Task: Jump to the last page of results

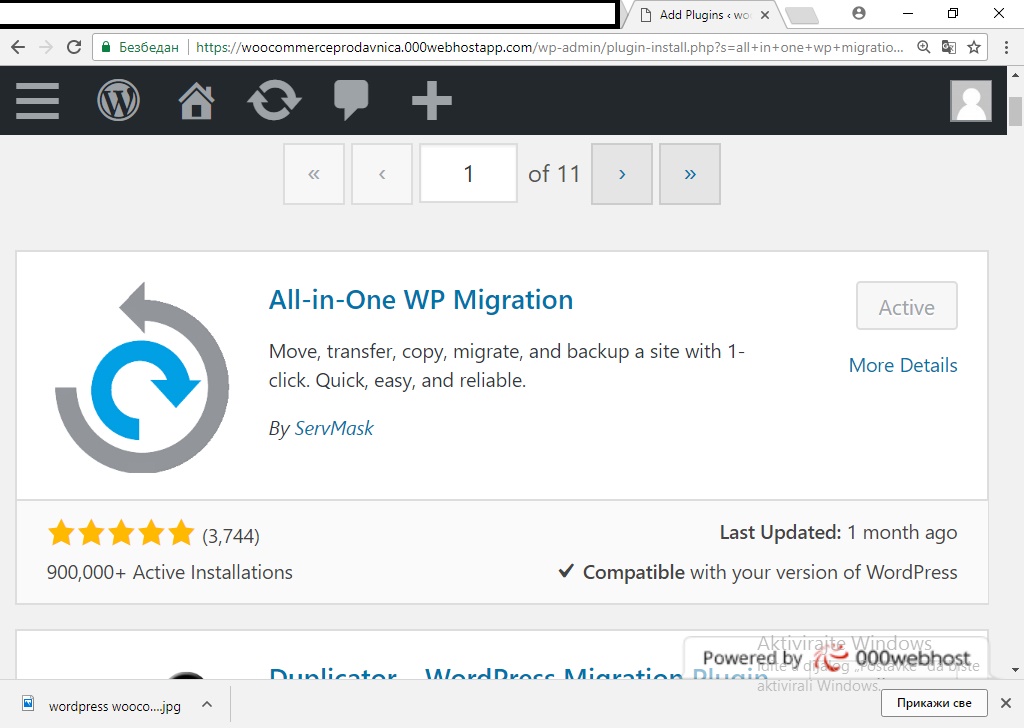Action: (690, 174)
